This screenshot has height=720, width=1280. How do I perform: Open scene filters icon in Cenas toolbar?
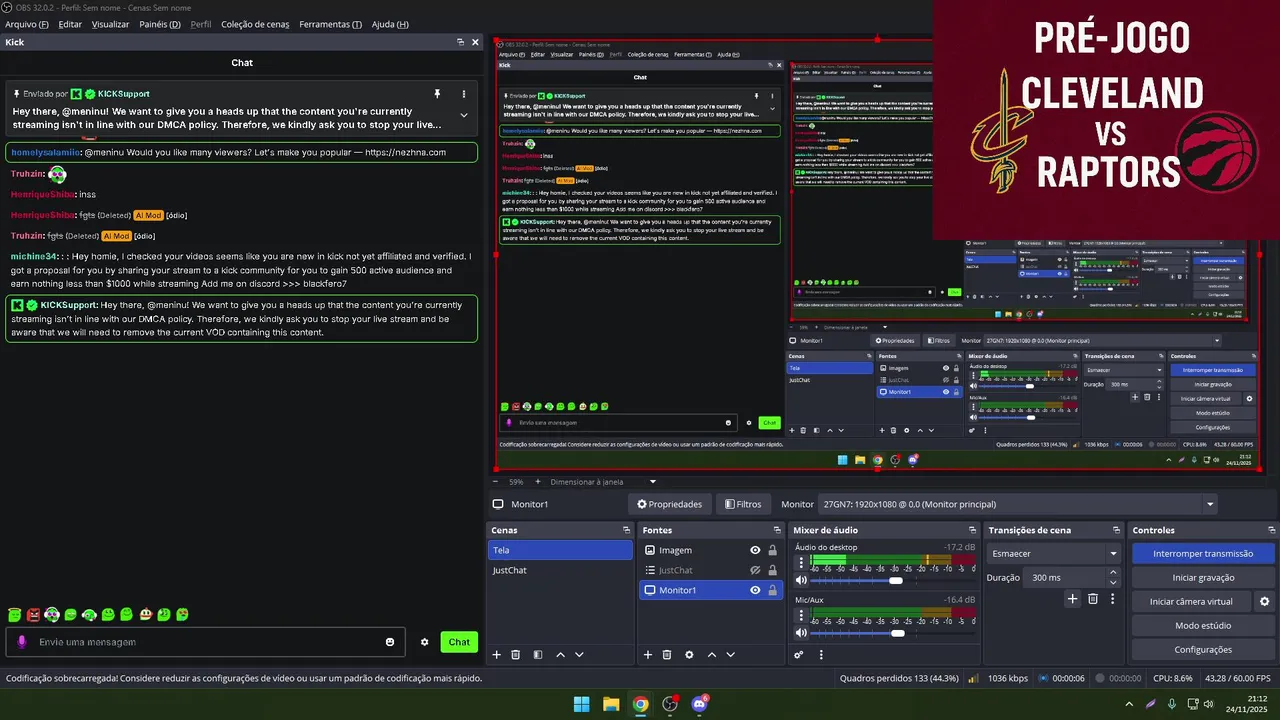point(538,655)
